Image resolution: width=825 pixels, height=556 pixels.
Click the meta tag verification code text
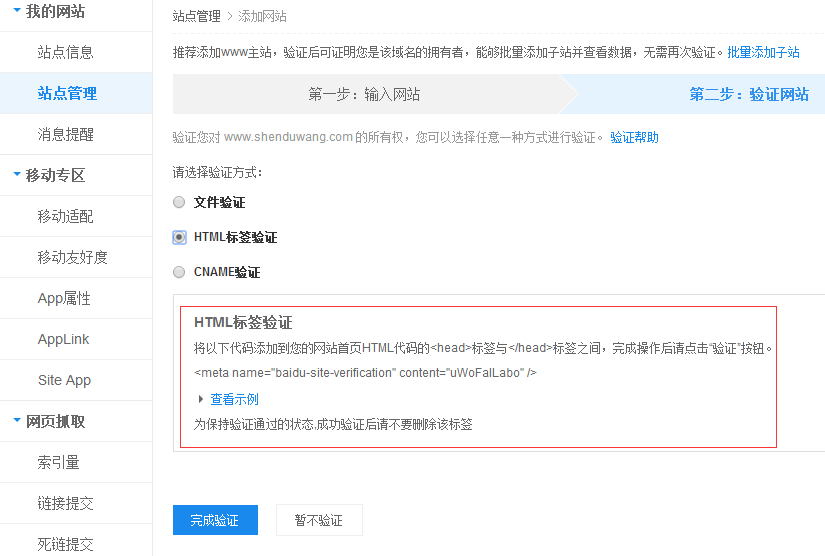pos(365,372)
